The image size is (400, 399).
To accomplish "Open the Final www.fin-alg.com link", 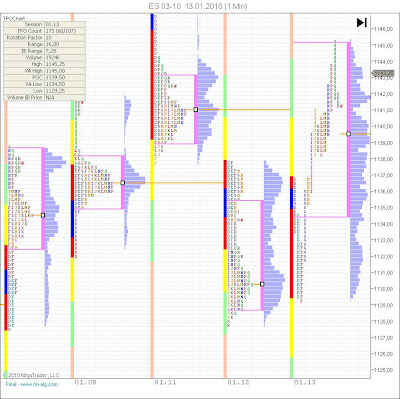I will coord(32,384).
